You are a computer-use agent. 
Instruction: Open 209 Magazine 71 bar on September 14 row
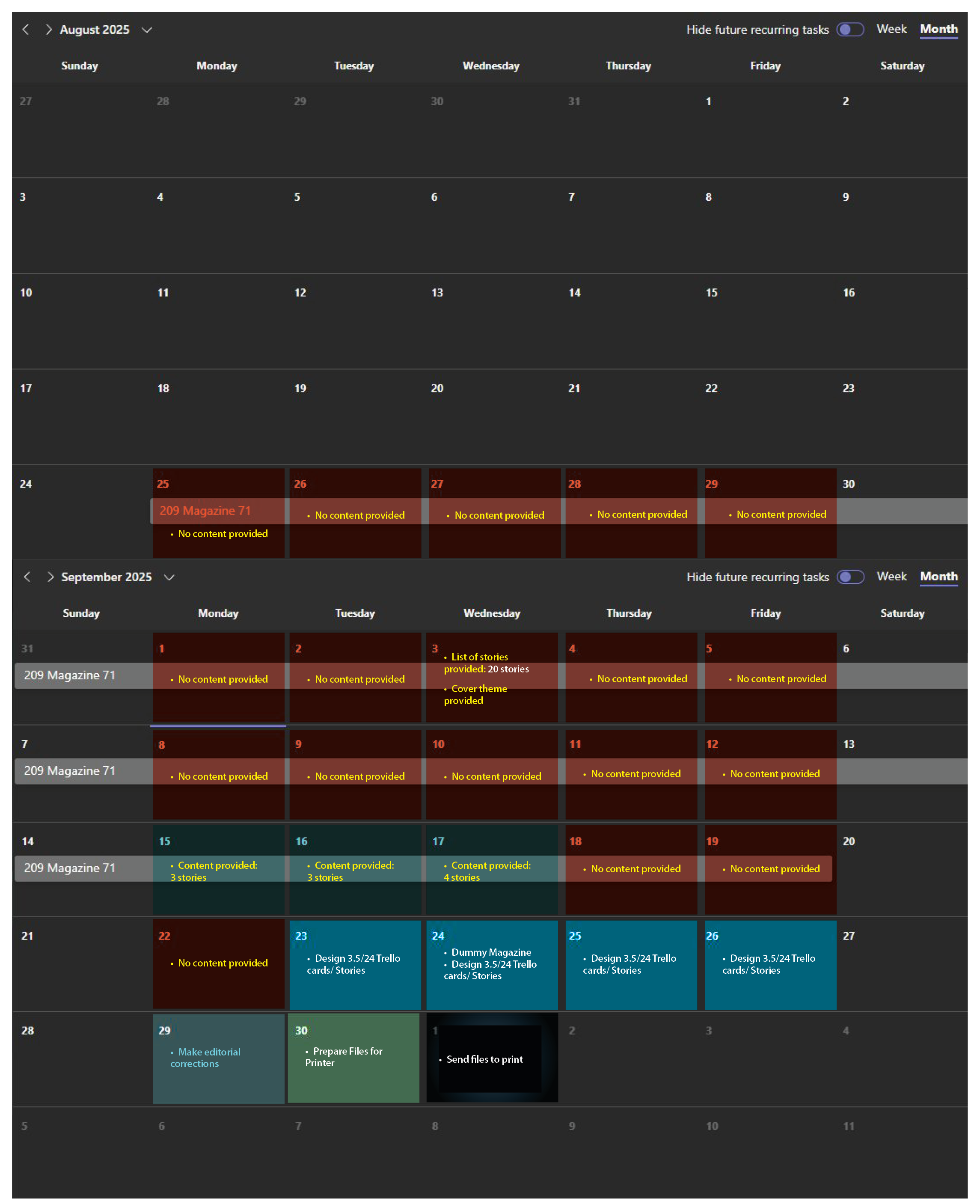69,868
